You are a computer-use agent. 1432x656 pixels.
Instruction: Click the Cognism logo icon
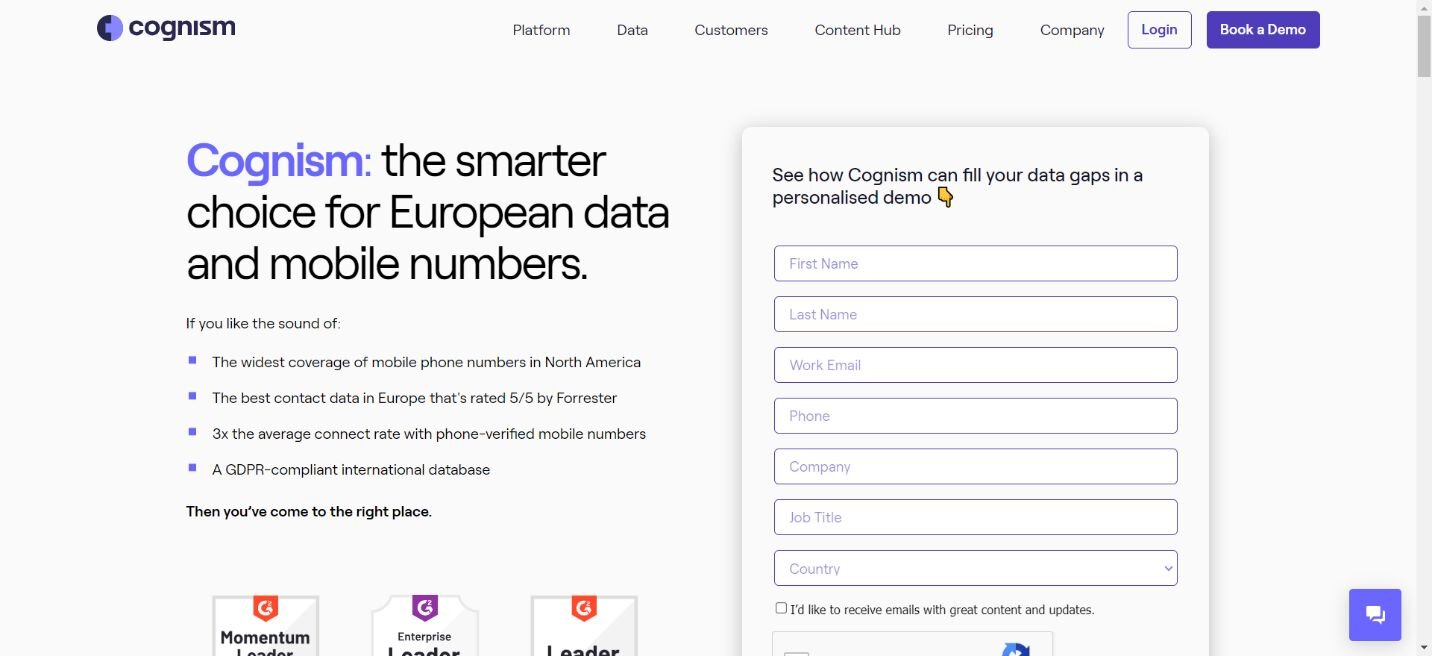110,28
